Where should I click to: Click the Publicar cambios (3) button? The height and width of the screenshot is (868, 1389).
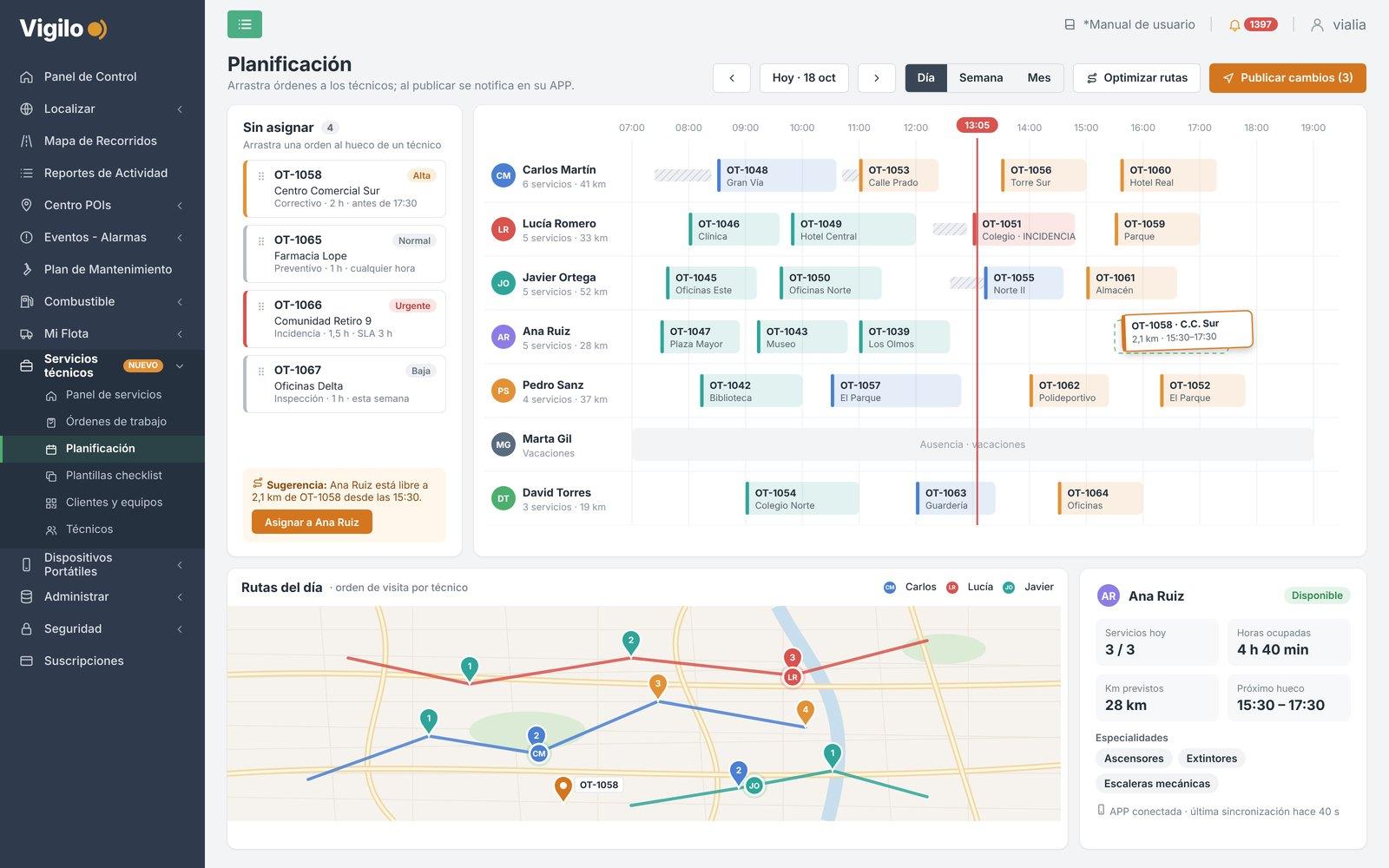(x=1287, y=77)
